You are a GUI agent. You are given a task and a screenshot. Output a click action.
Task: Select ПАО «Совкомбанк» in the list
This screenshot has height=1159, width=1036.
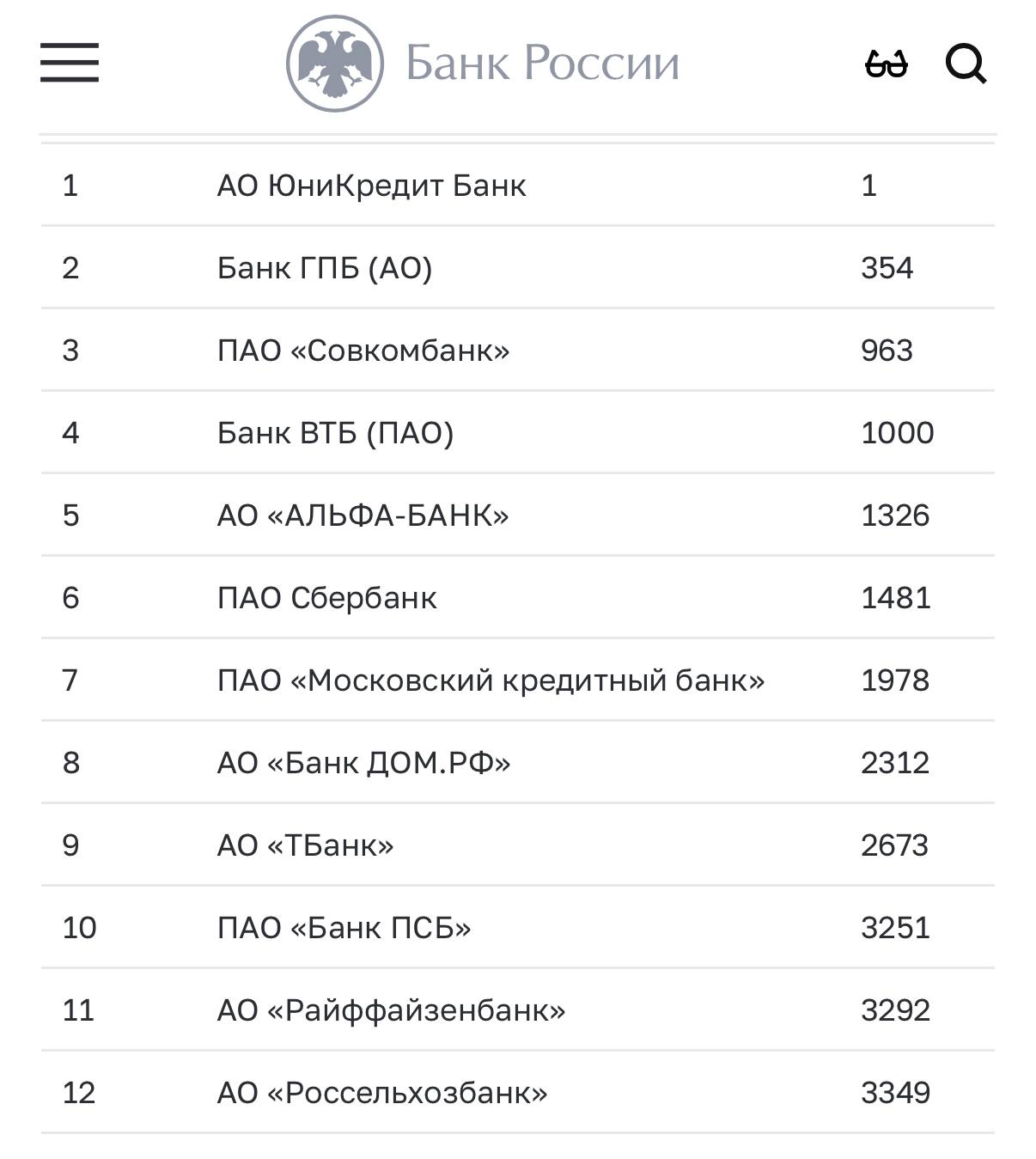[x=363, y=351]
